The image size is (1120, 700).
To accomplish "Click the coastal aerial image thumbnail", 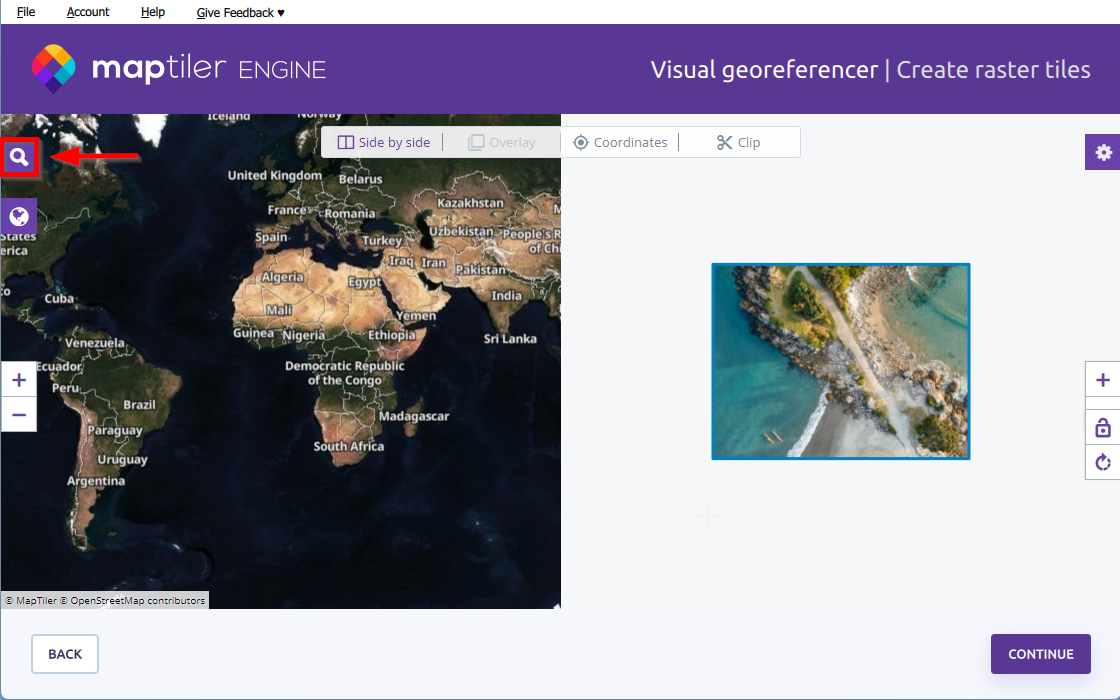I will point(840,361).
